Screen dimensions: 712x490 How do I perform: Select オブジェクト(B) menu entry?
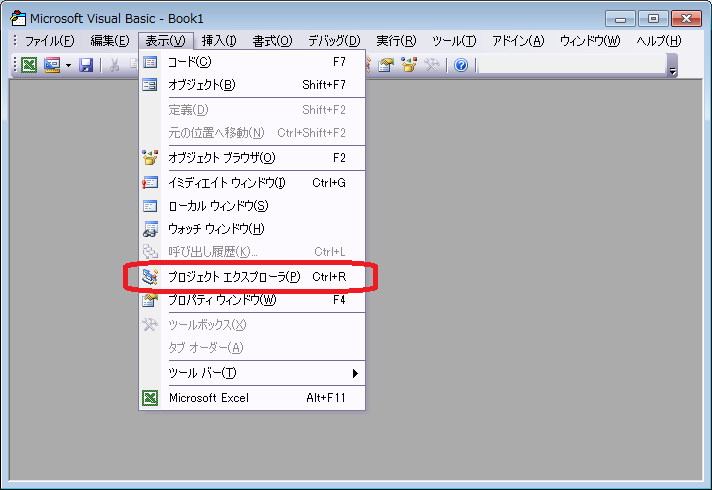click(252, 84)
